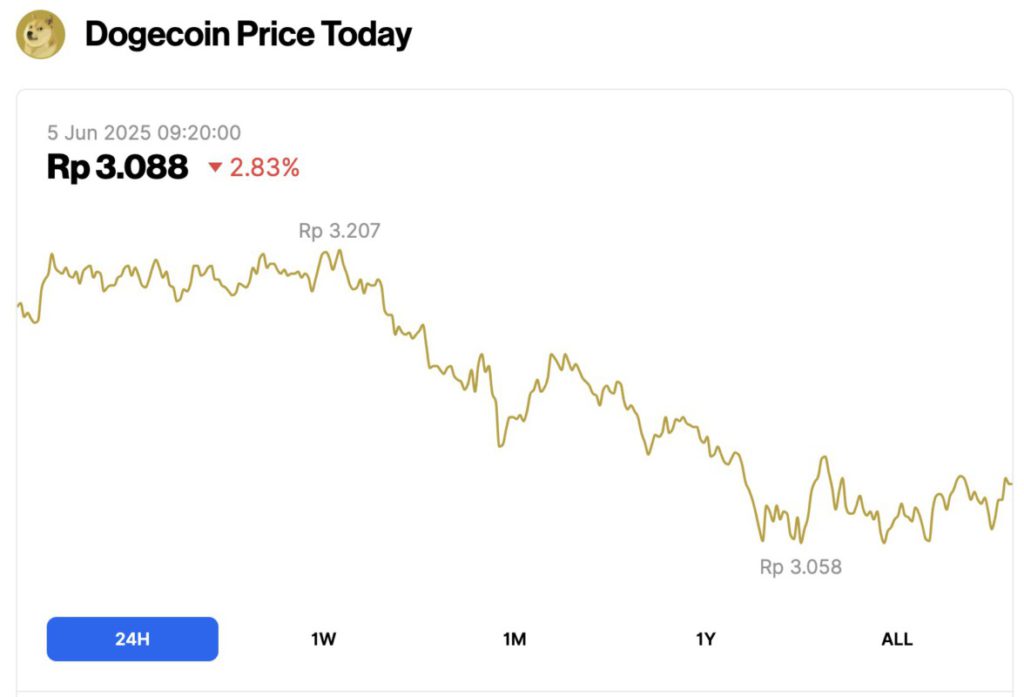The height and width of the screenshot is (697, 1024).
Task: Switch to the 1W timeframe
Action: [x=322, y=638]
